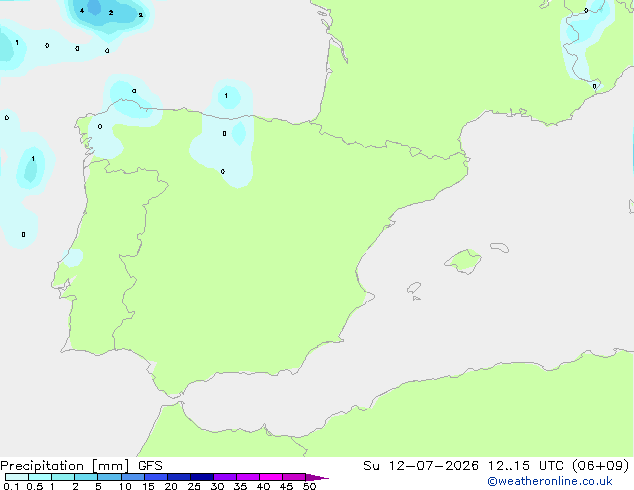This screenshot has width=634, height=490.
Task: Click the '30' legend scale label
Action: tap(217, 486)
